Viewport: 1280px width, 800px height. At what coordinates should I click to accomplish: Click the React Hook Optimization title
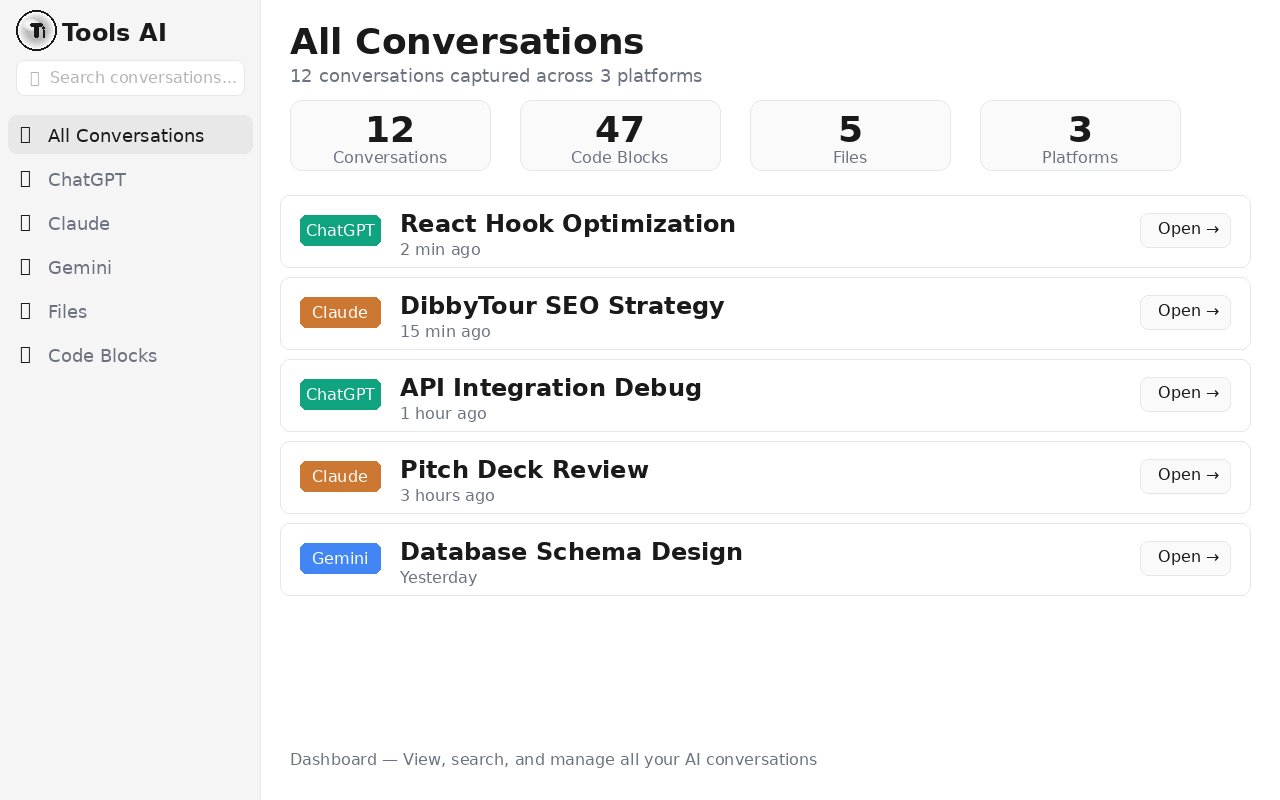[x=567, y=224]
